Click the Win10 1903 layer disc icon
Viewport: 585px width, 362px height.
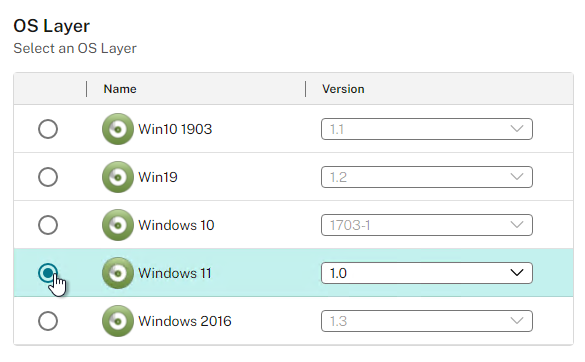(x=118, y=129)
